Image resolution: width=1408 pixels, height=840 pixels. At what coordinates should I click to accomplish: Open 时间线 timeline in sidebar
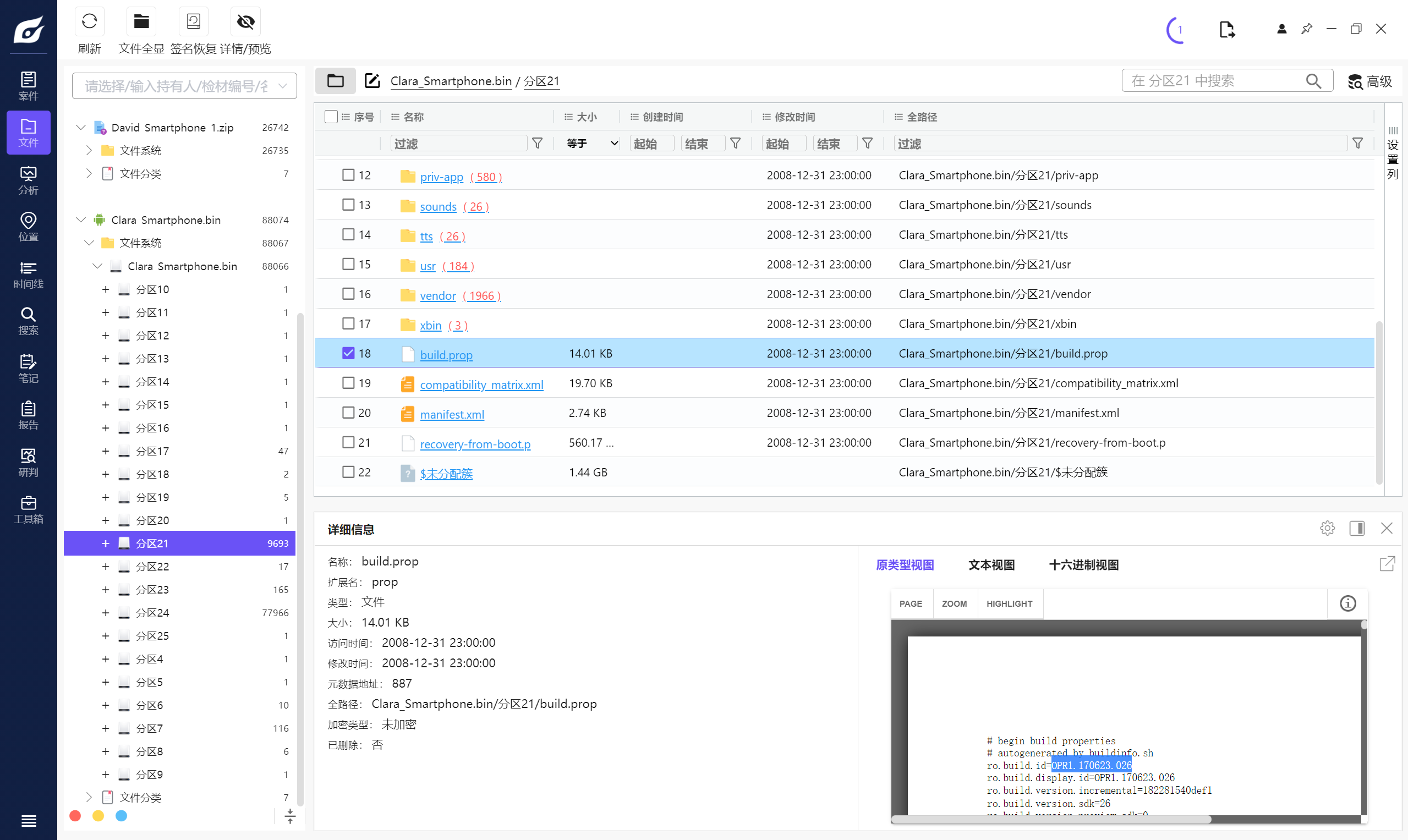click(x=28, y=274)
